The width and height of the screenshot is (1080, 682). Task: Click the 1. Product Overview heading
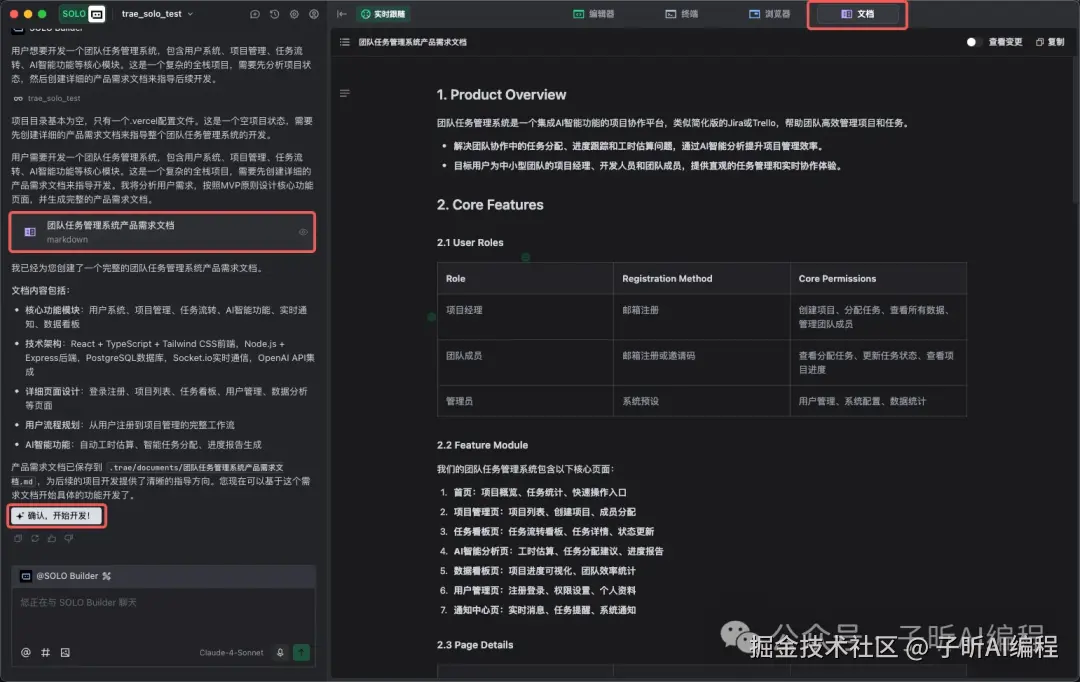(x=501, y=95)
